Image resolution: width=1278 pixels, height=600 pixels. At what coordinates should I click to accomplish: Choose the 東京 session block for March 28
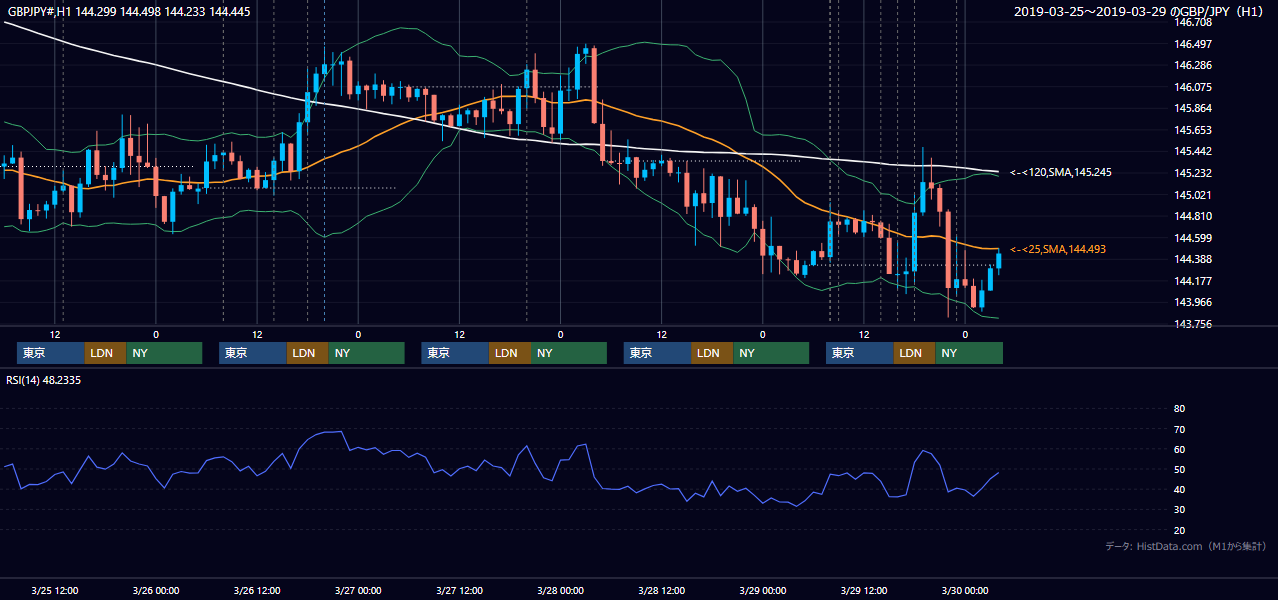658,353
